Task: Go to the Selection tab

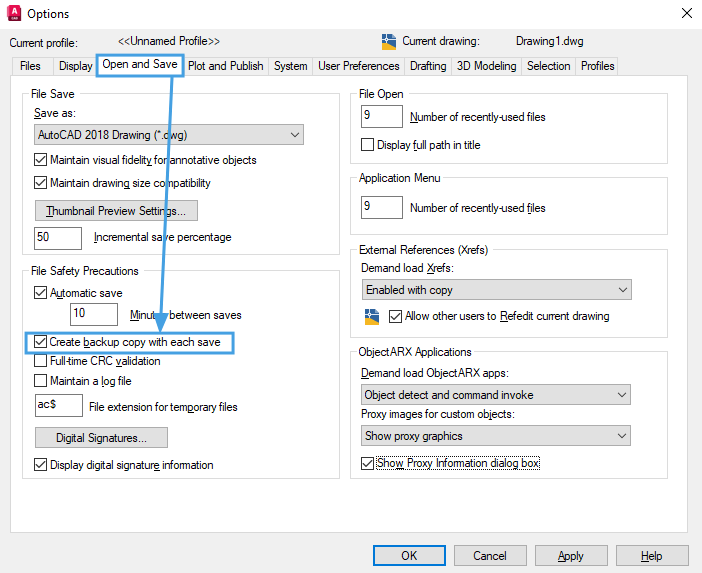Action: pos(548,66)
